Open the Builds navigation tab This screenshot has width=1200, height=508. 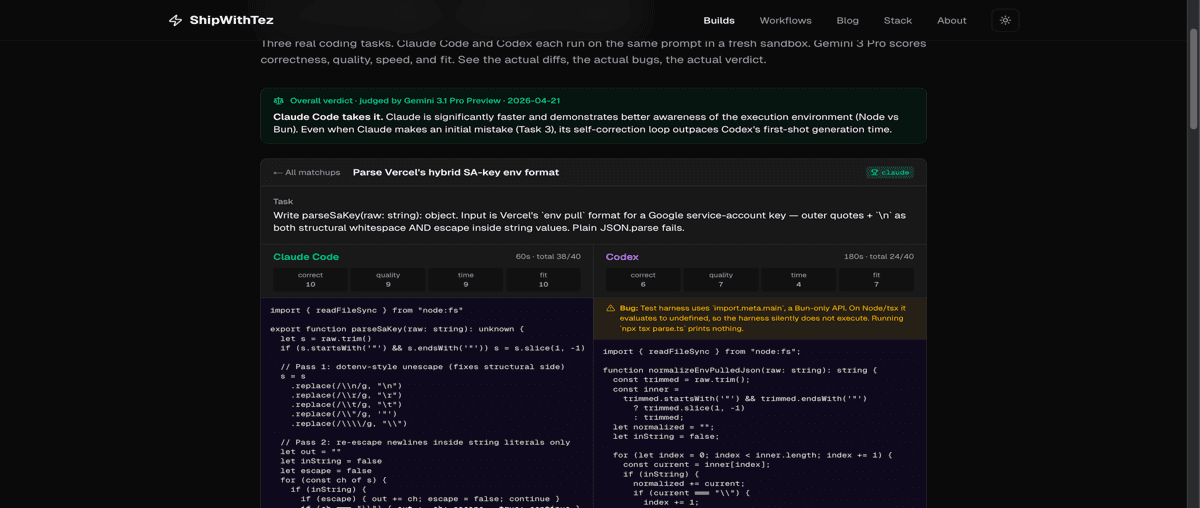coord(718,20)
